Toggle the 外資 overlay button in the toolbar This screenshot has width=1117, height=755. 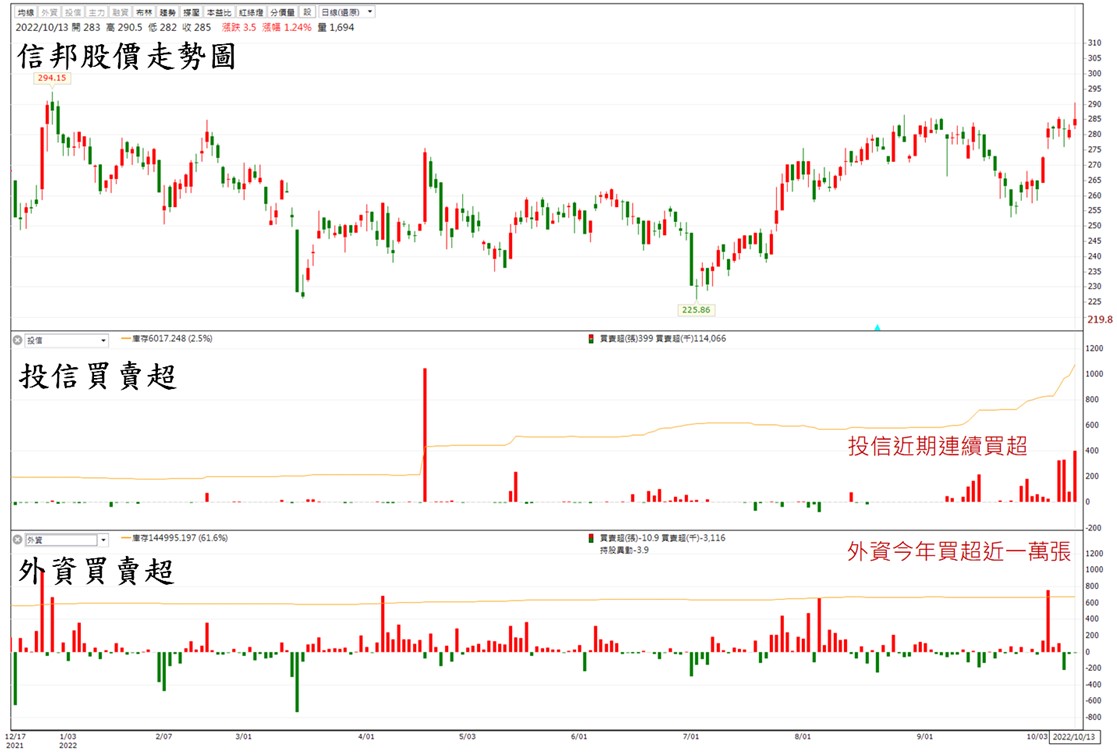pyautogui.click(x=49, y=12)
